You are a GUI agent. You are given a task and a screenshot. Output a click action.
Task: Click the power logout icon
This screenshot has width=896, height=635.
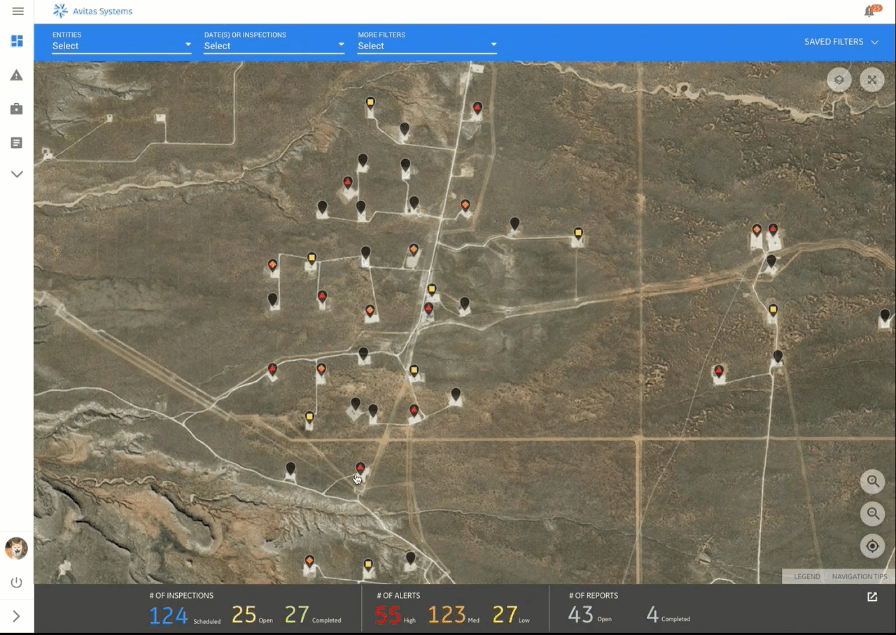17,582
